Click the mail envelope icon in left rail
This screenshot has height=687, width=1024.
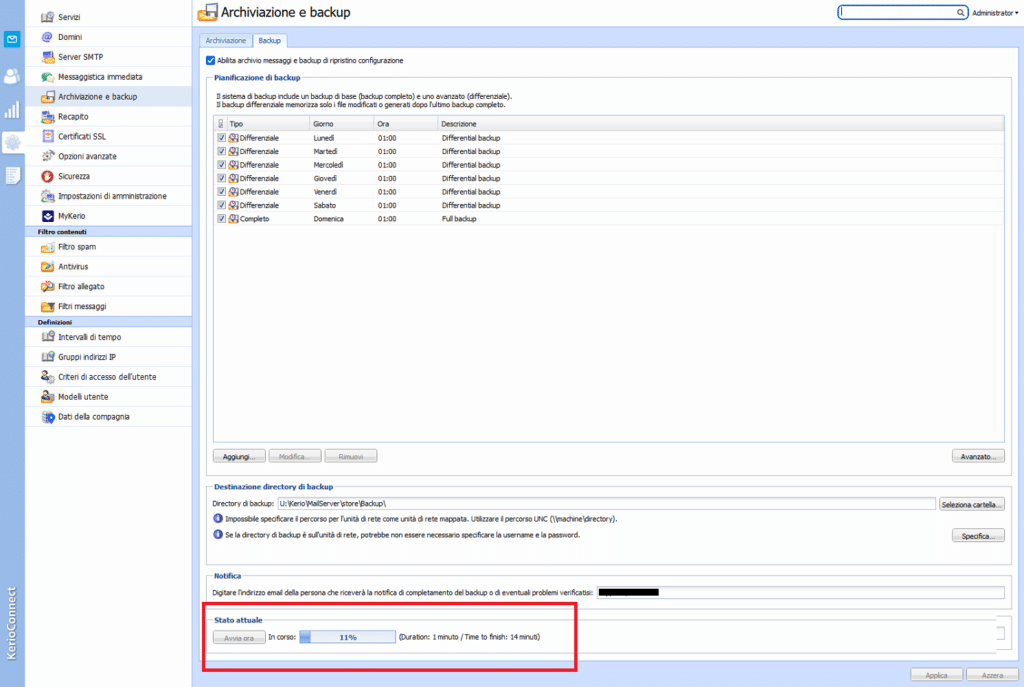[12, 40]
